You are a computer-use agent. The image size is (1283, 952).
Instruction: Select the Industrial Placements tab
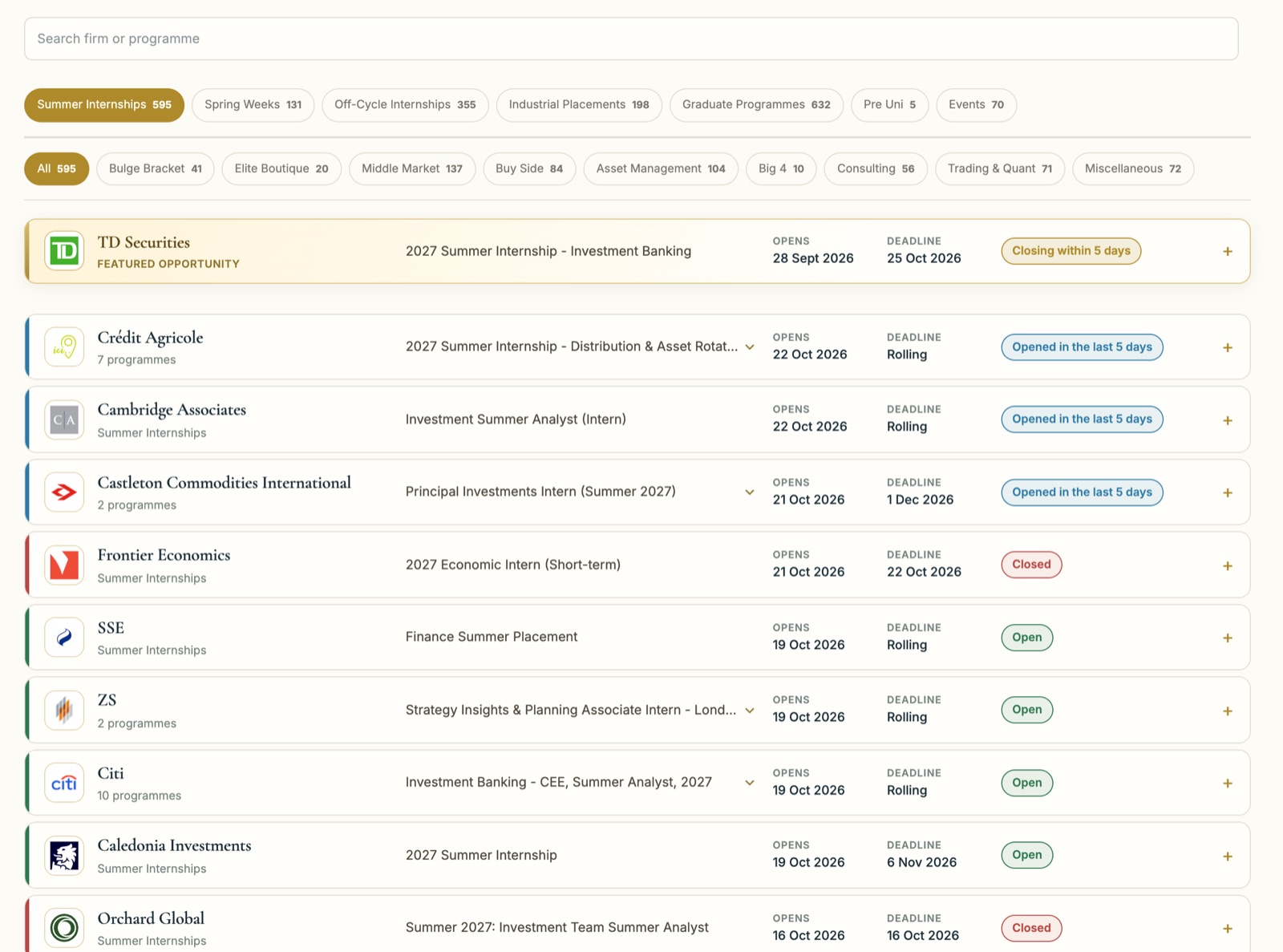coord(579,105)
